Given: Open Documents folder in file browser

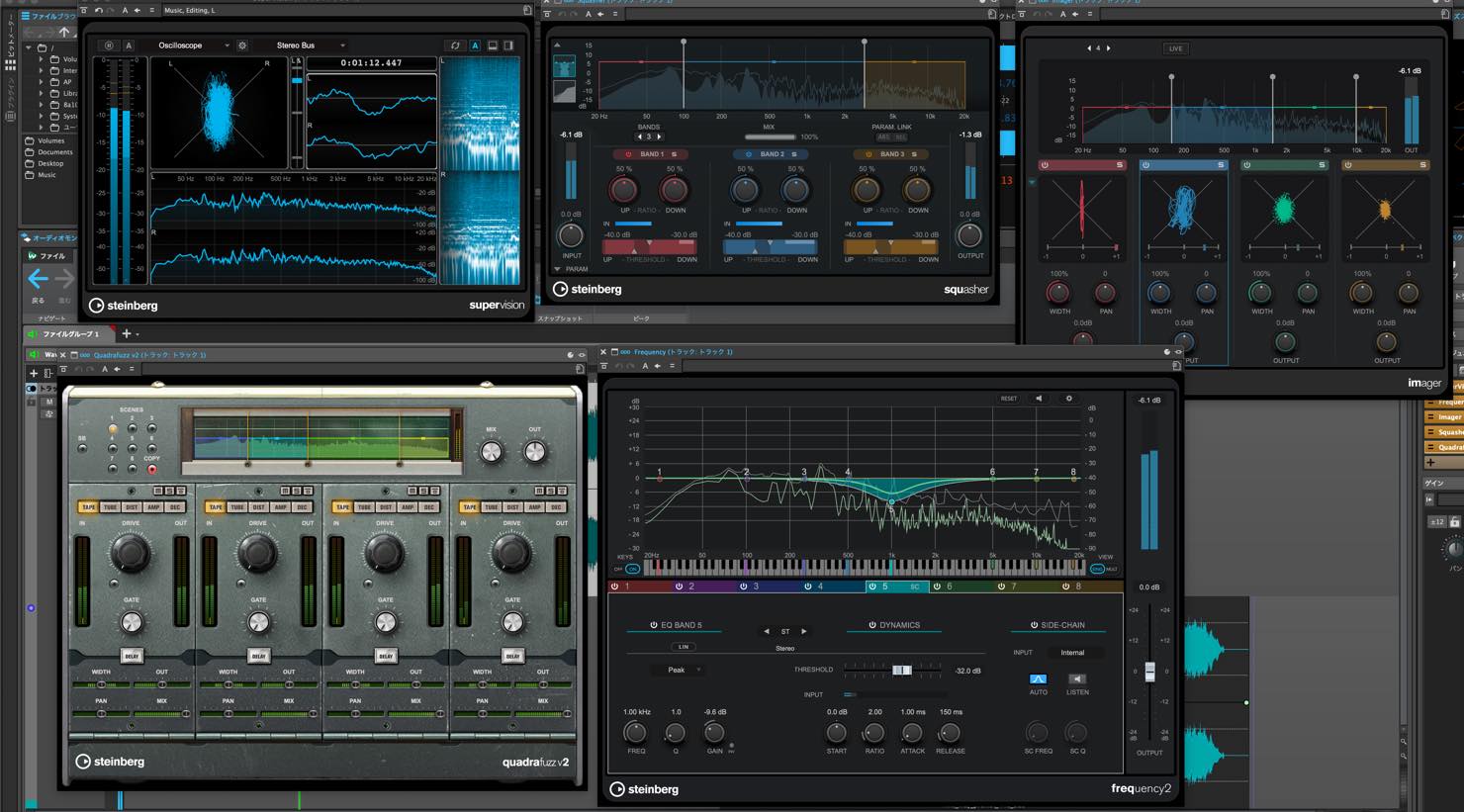Looking at the screenshot, I should [x=48, y=152].
